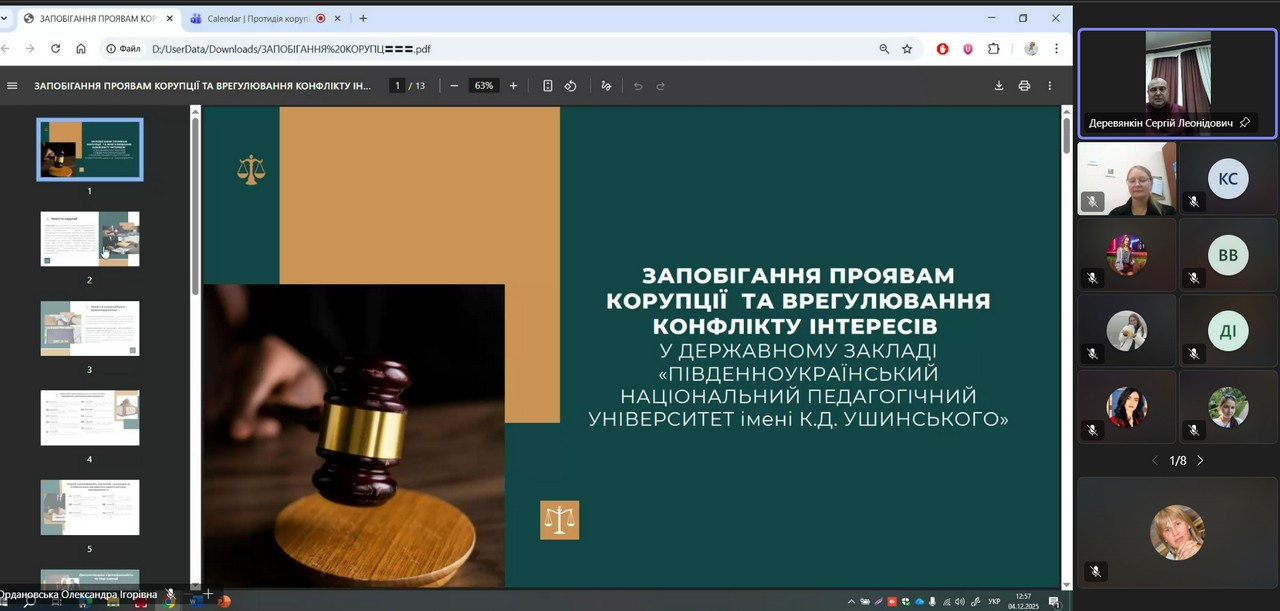1280x611 pixels.
Task: Click muted mic icon on ДІ tile
Action: tap(1194, 354)
